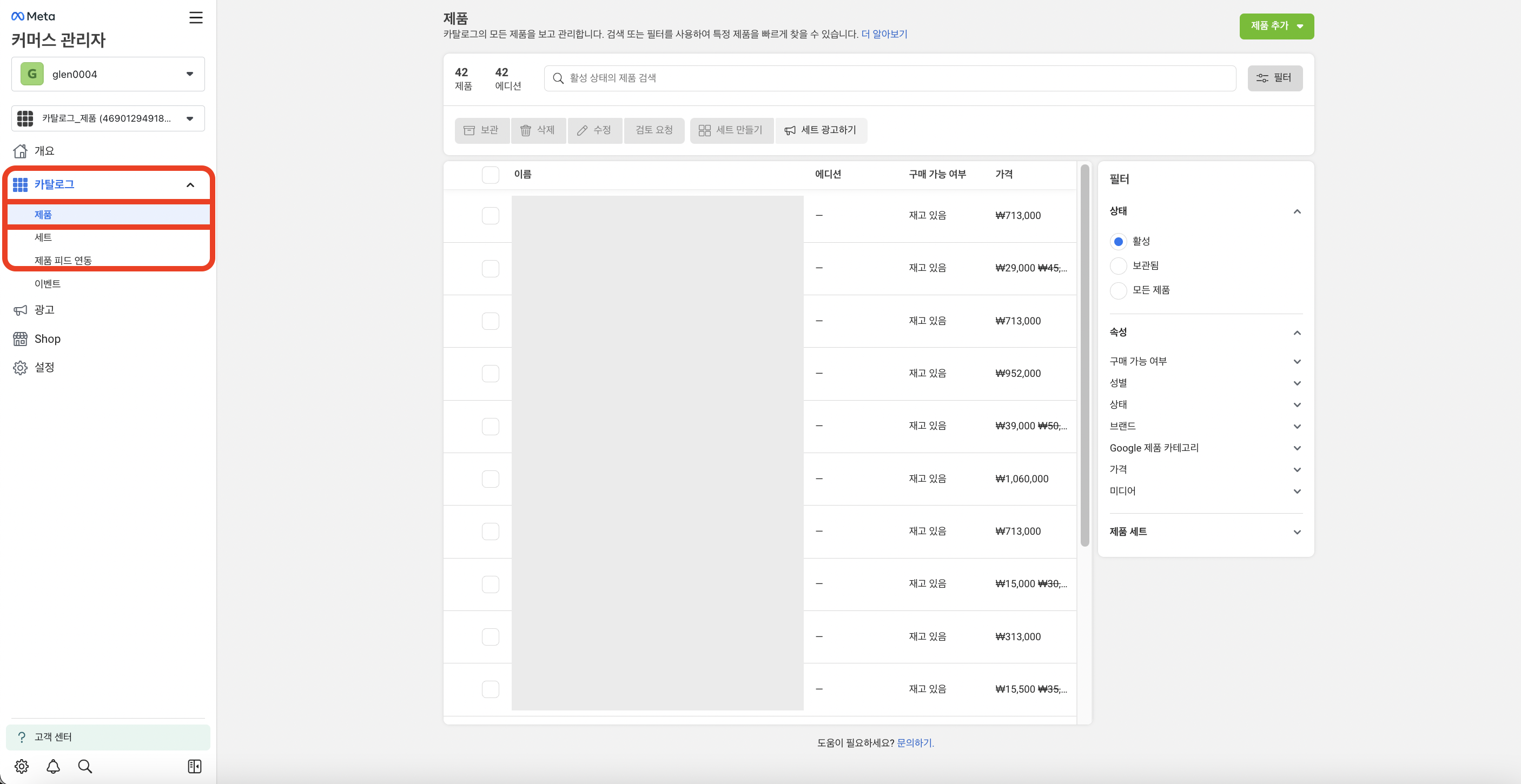Switch to the 세트 catalog tab
The width and height of the screenshot is (1521, 784).
tap(44, 237)
